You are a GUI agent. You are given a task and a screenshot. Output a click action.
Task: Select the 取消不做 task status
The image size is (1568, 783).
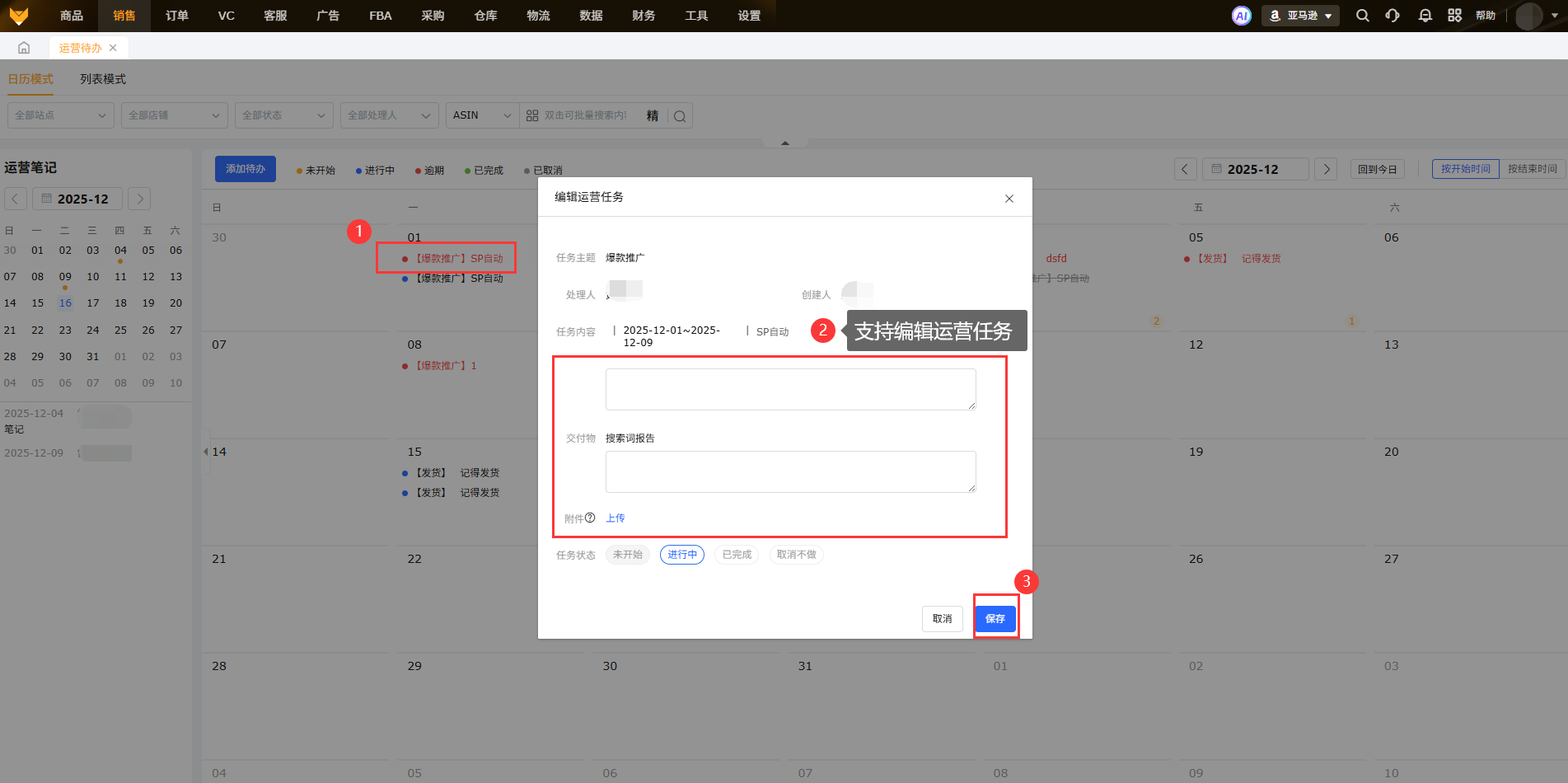click(797, 555)
